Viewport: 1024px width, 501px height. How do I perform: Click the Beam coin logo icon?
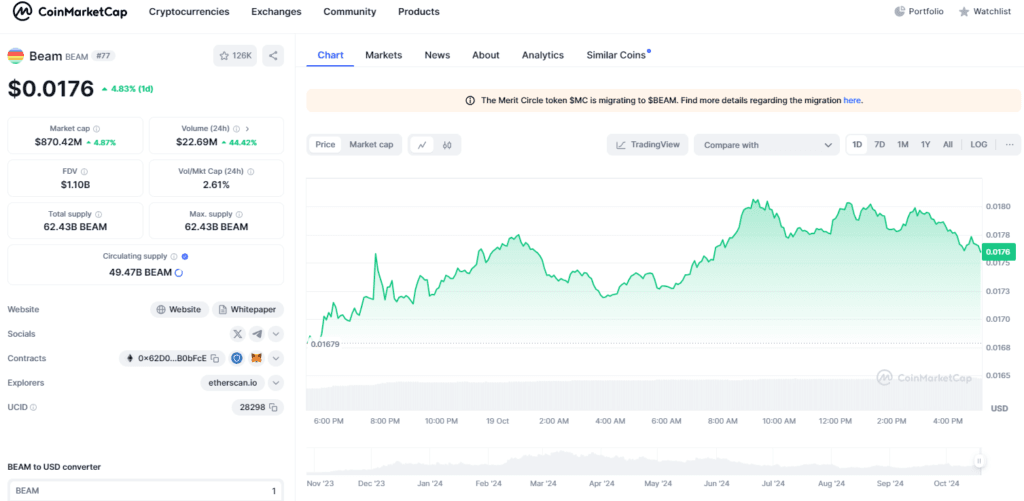16,56
